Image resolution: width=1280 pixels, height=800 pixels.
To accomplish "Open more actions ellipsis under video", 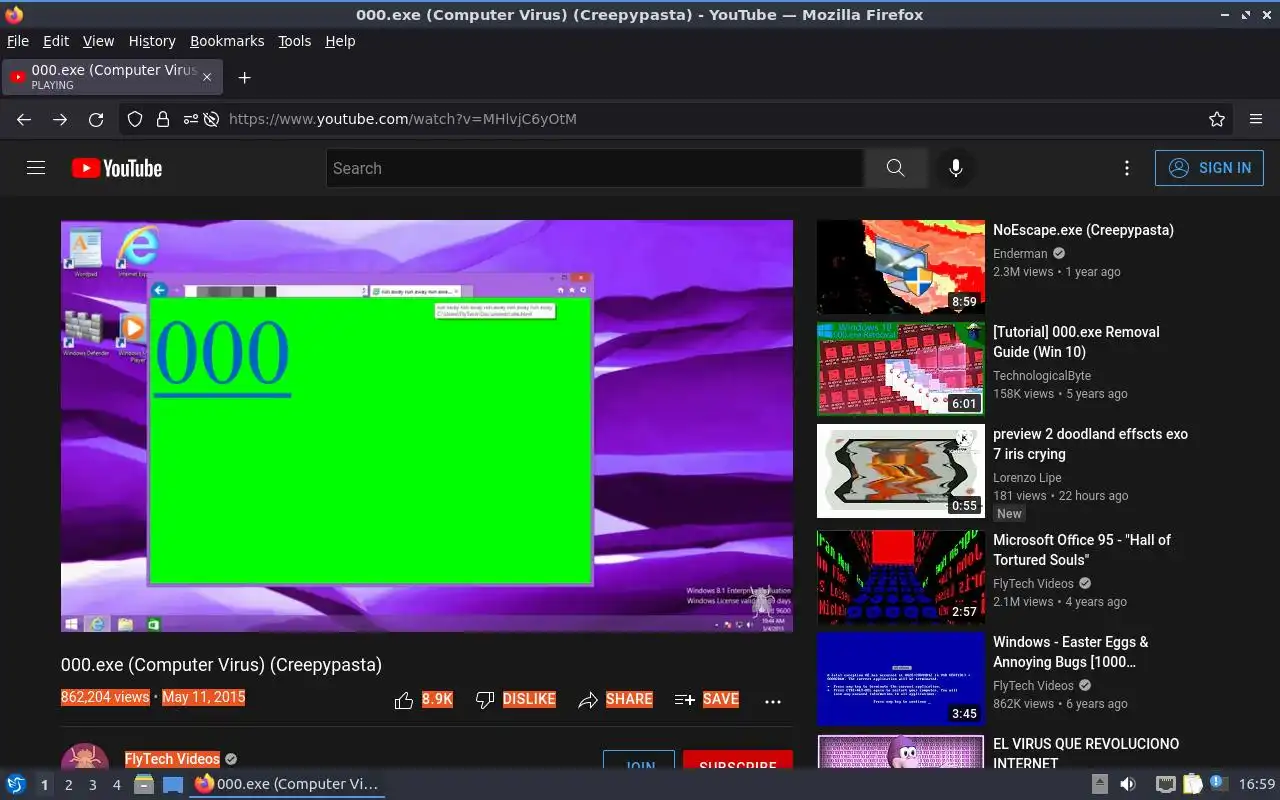I will (x=773, y=702).
